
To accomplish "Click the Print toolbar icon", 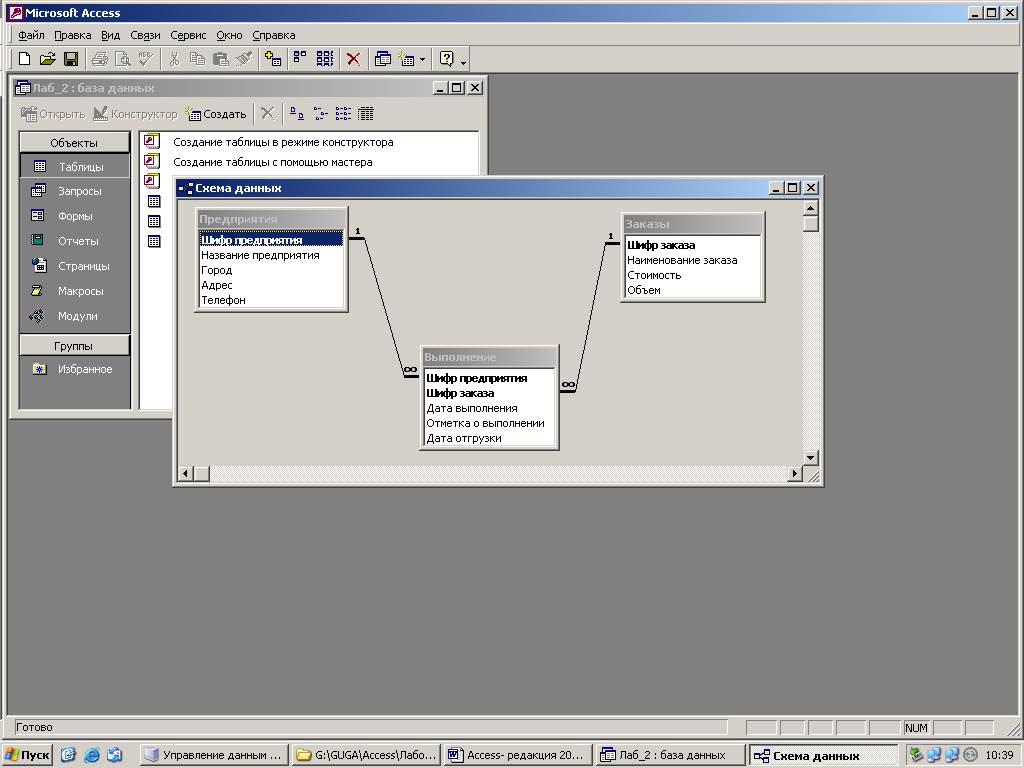I will pos(99,59).
